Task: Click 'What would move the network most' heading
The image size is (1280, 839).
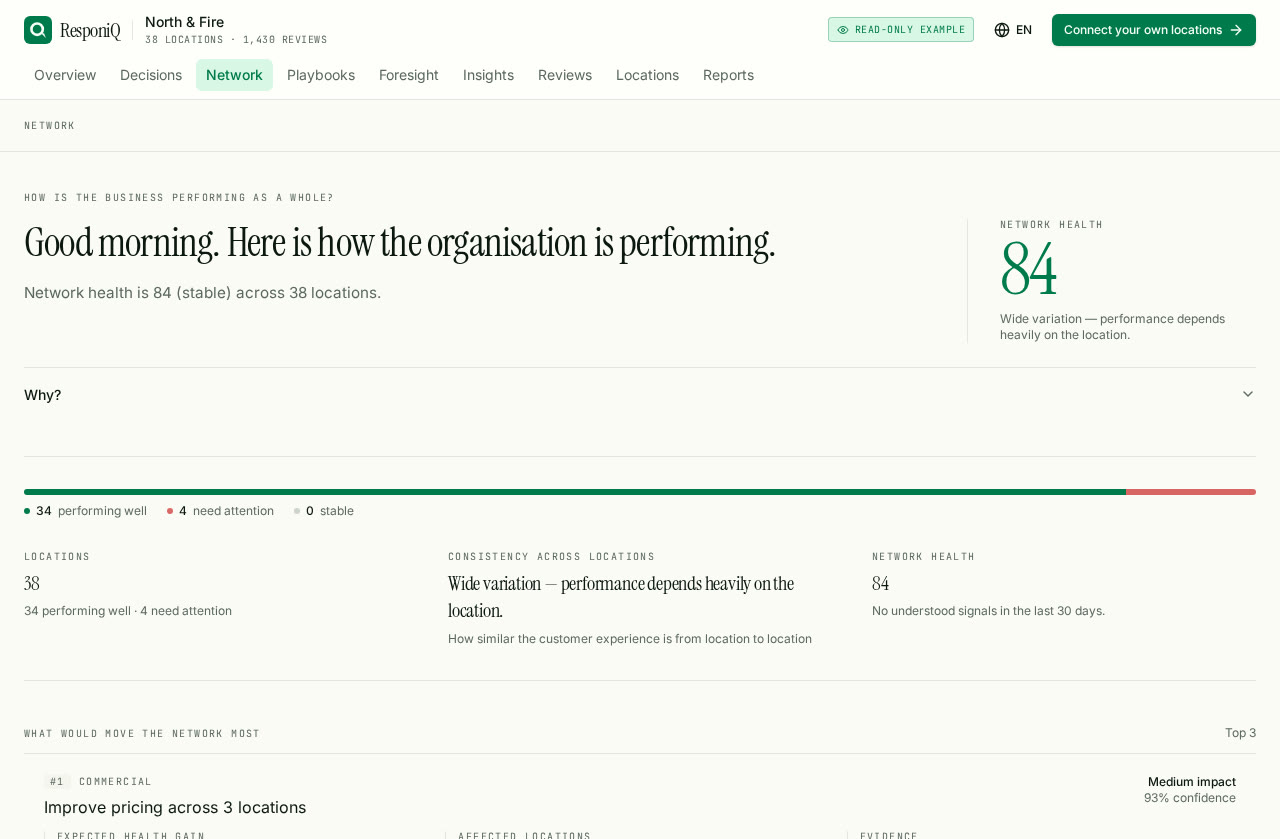Action: coord(142,734)
